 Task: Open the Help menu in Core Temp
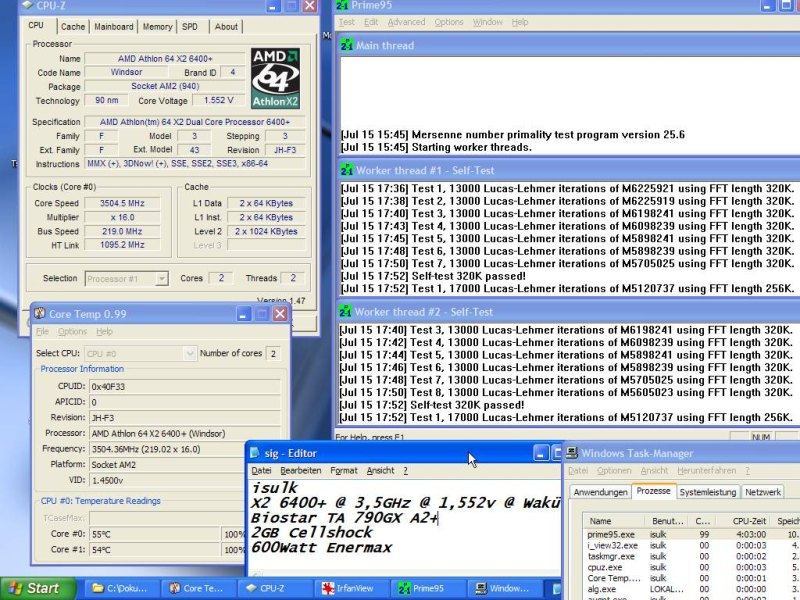(104, 332)
